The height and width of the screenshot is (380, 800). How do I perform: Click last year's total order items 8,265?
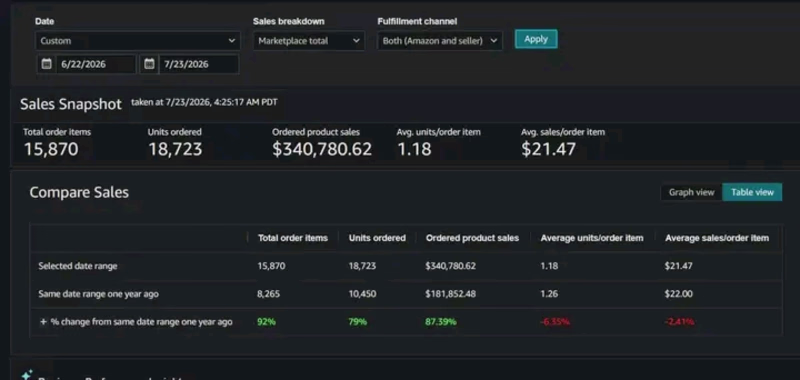[269, 294]
